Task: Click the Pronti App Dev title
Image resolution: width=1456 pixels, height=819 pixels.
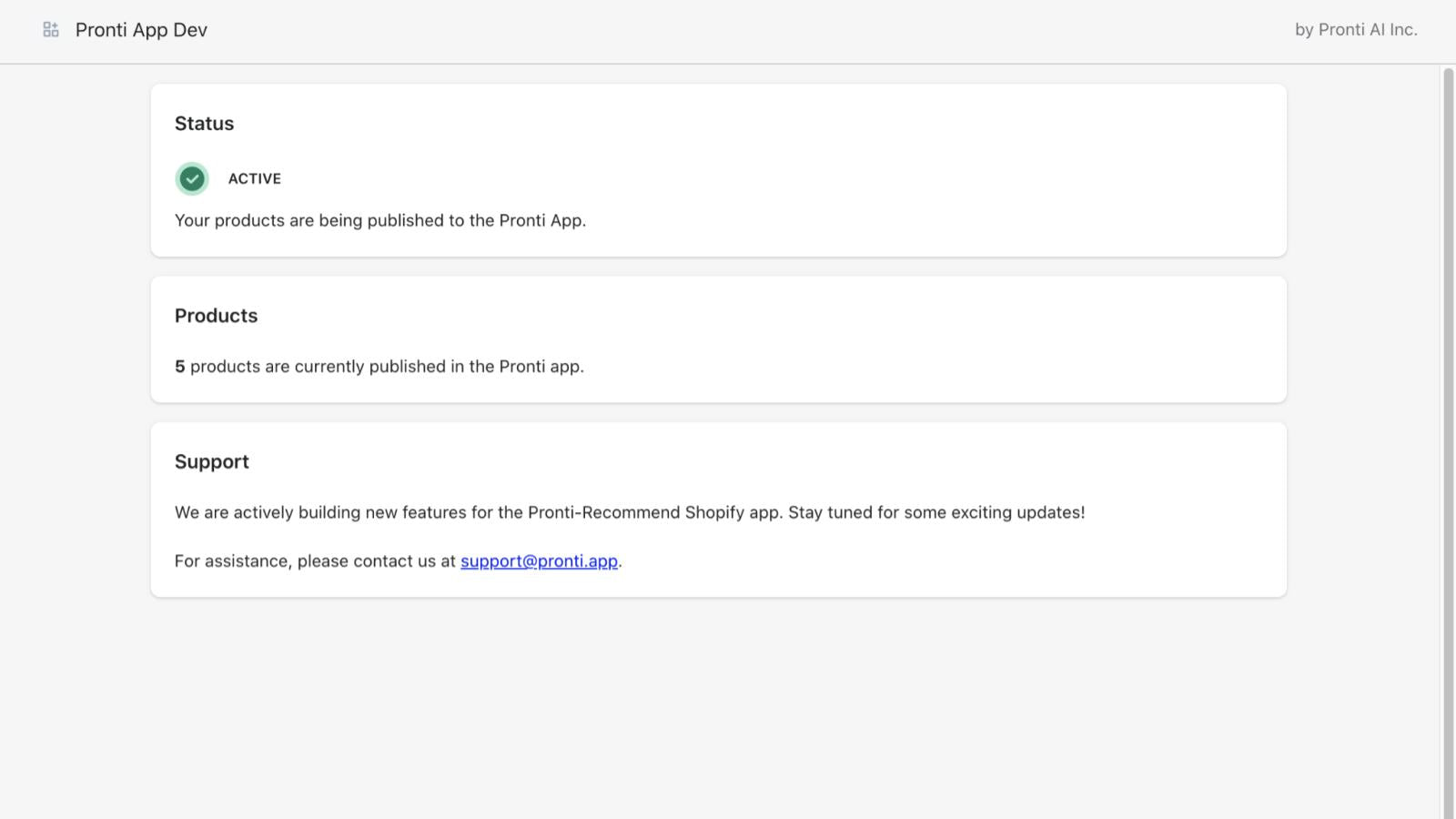Action: point(141,30)
